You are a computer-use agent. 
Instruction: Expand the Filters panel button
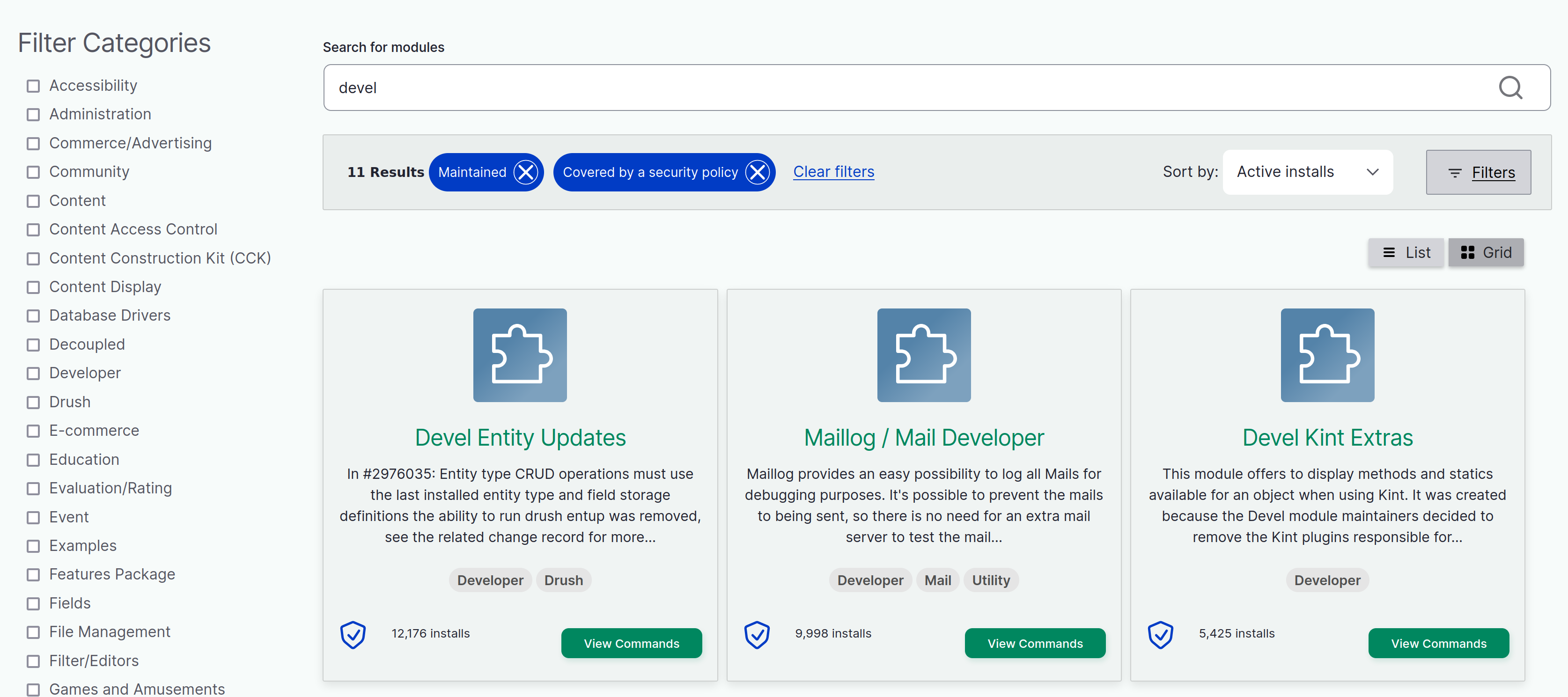pyautogui.click(x=1478, y=172)
